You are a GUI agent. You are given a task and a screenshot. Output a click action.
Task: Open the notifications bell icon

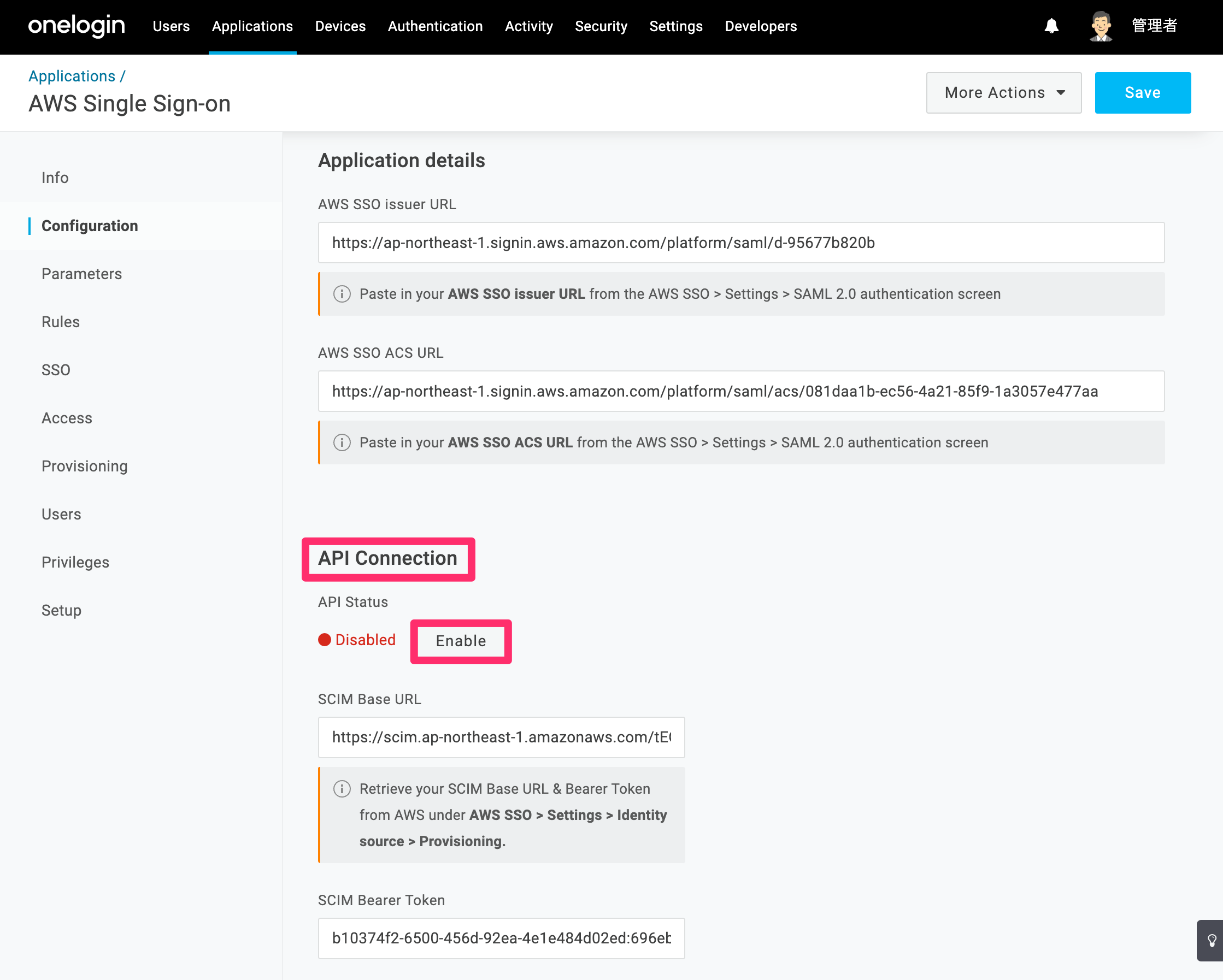[x=1051, y=26]
